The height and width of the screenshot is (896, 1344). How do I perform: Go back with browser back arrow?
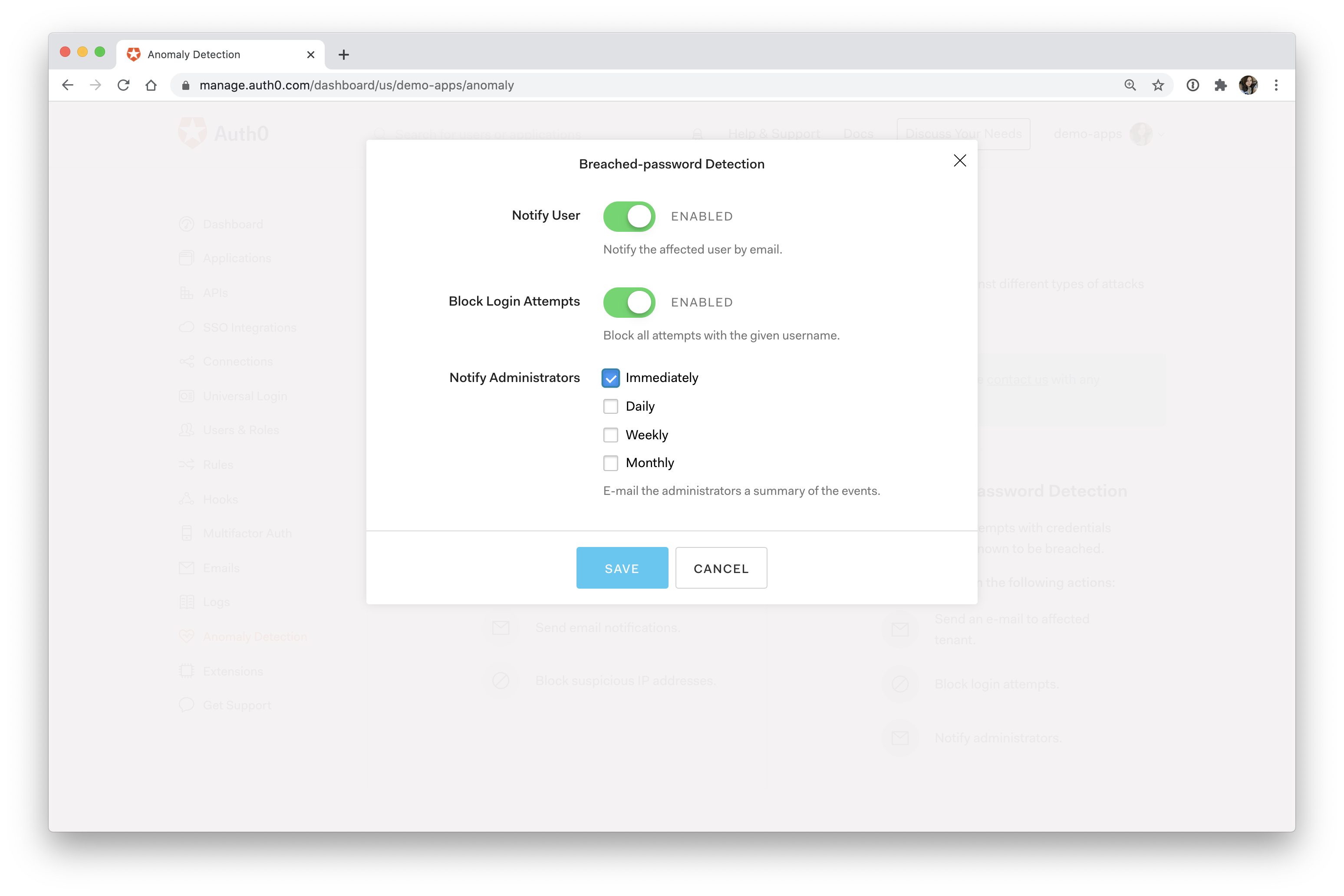pyautogui.click(x=68, y=85)
